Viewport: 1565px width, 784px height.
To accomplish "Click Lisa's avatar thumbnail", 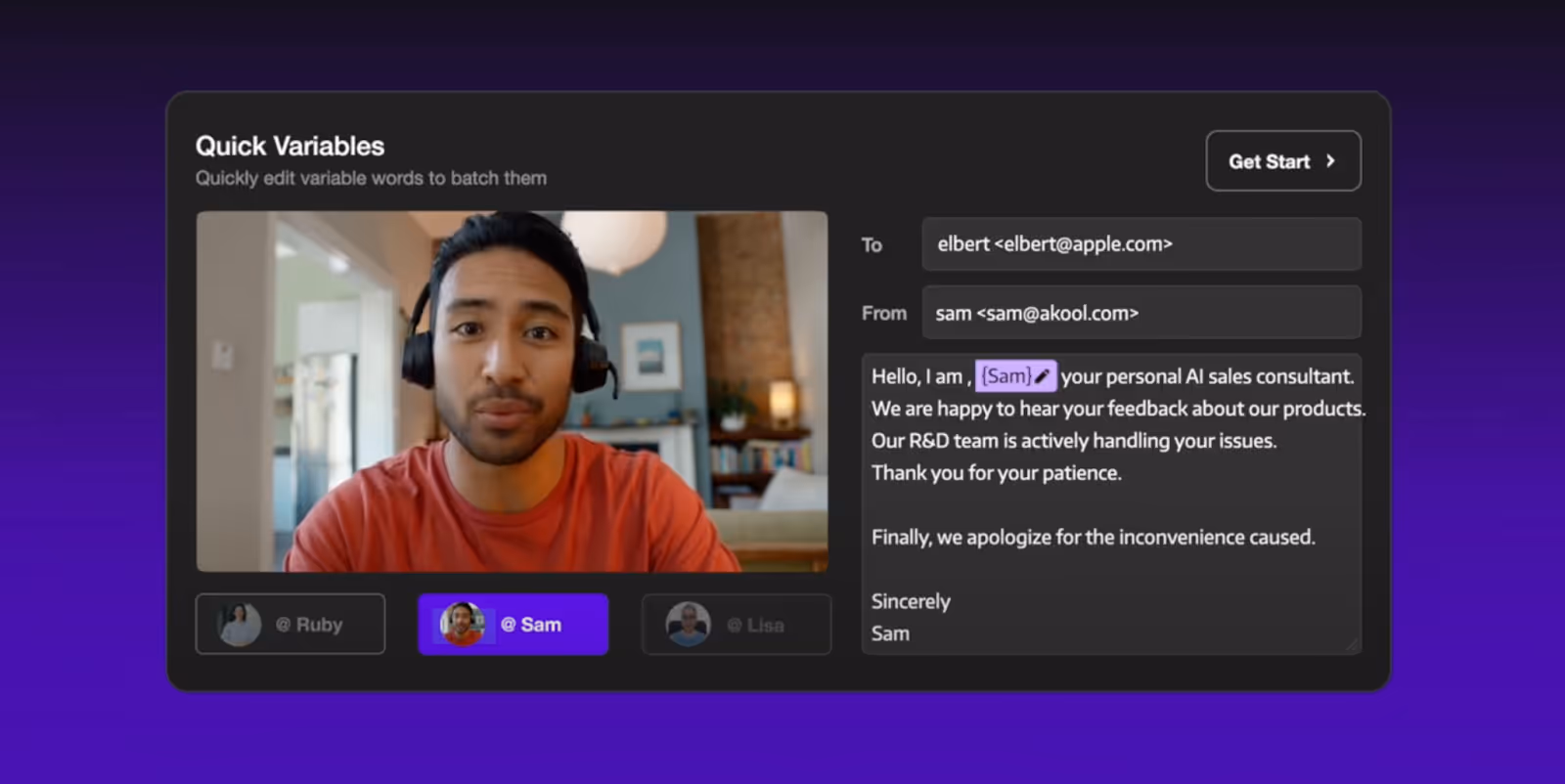I will tap(688, 625).
